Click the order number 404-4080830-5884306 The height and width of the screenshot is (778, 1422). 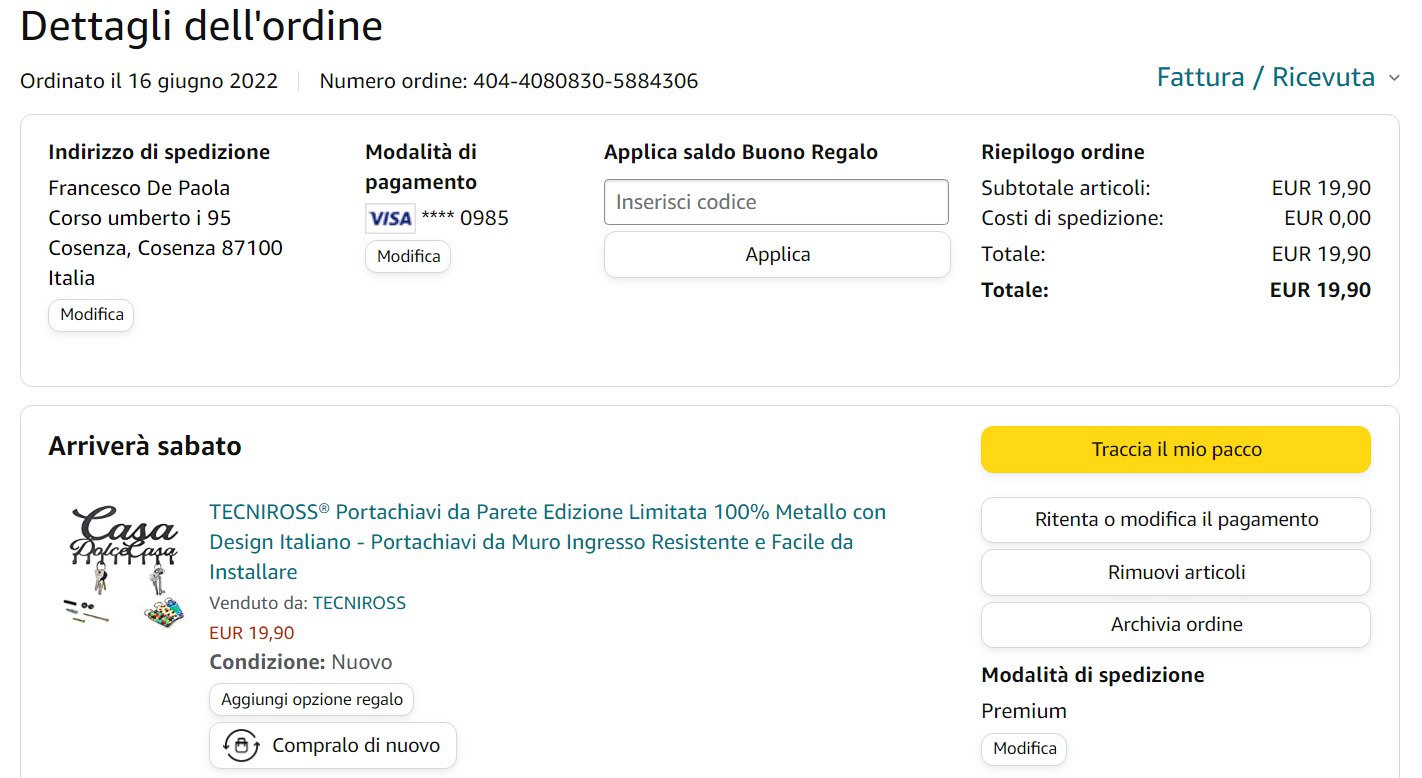(585, 81)
